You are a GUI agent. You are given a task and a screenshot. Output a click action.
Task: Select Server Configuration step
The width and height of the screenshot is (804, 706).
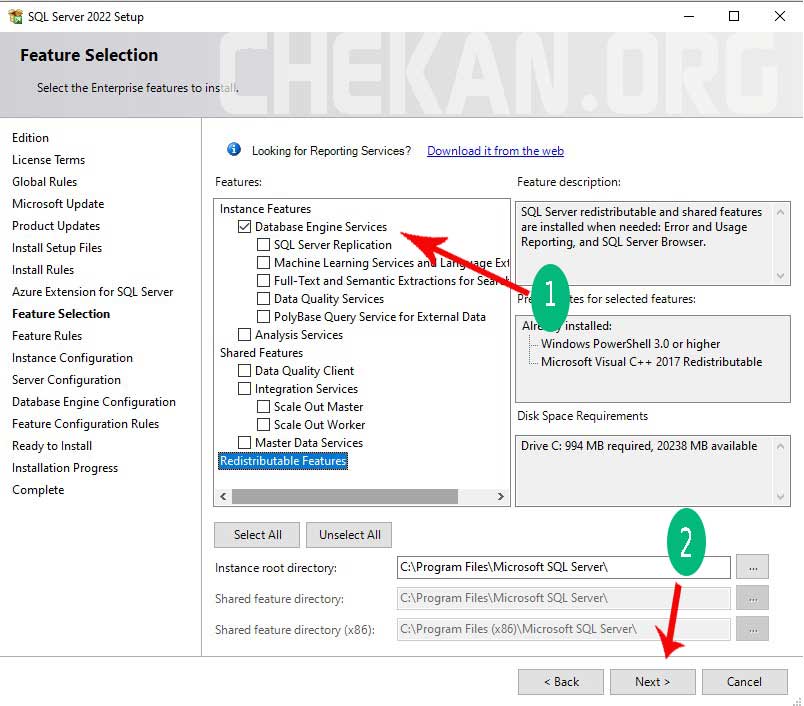[66, 380]
